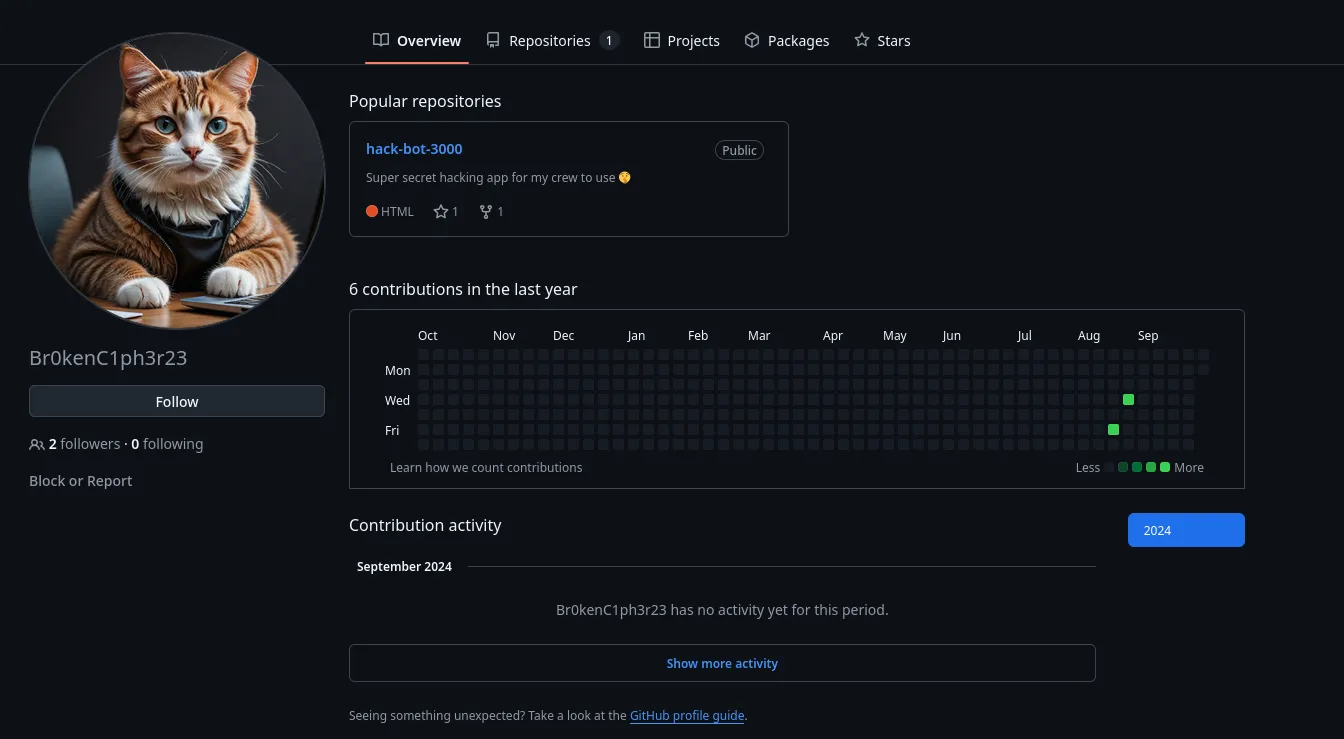This screenshot has height=739, width=1344.
Task: Click the brightest green legend swatch
Action: [1165, 467]
